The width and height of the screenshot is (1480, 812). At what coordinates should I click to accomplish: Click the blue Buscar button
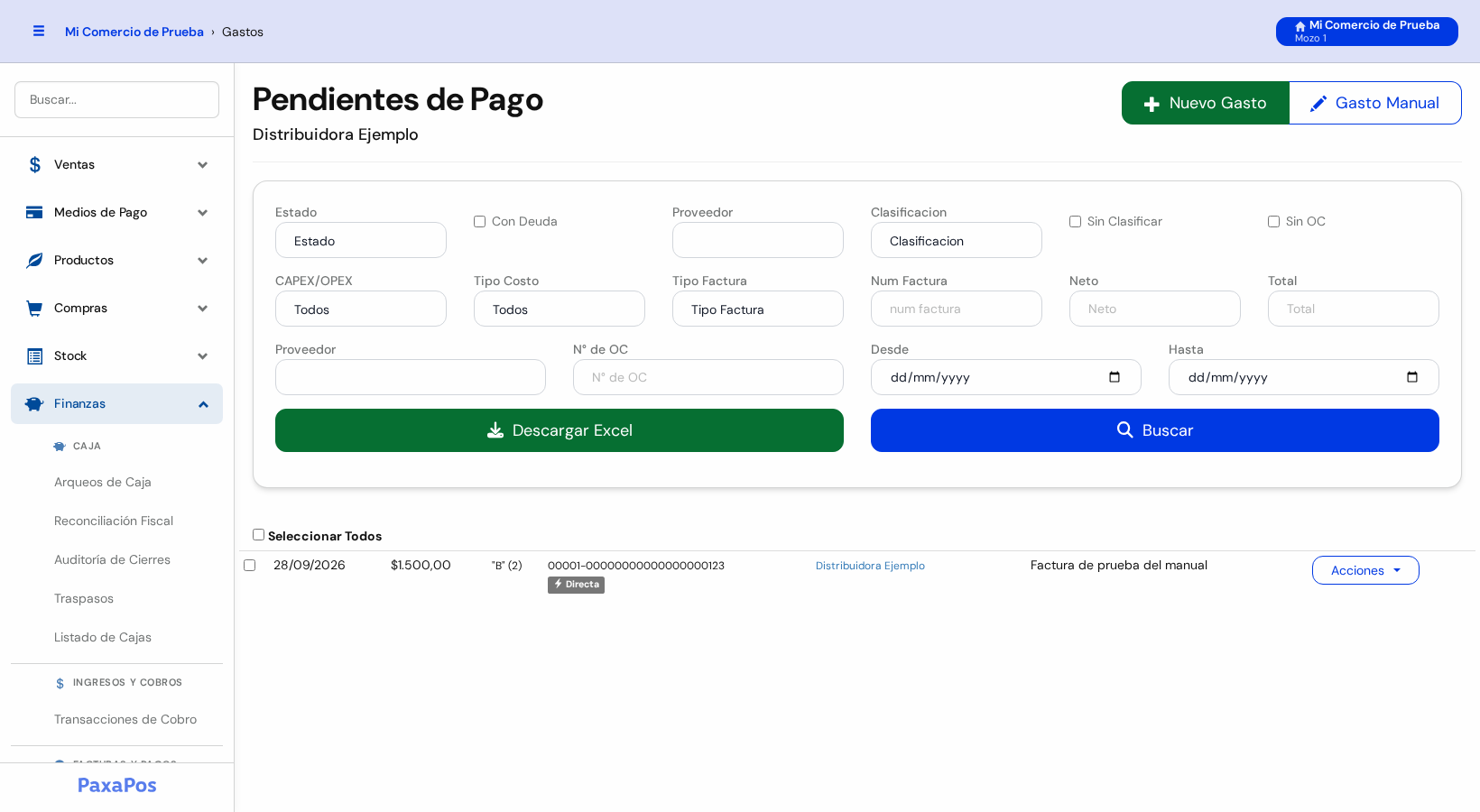(1155, 430)
